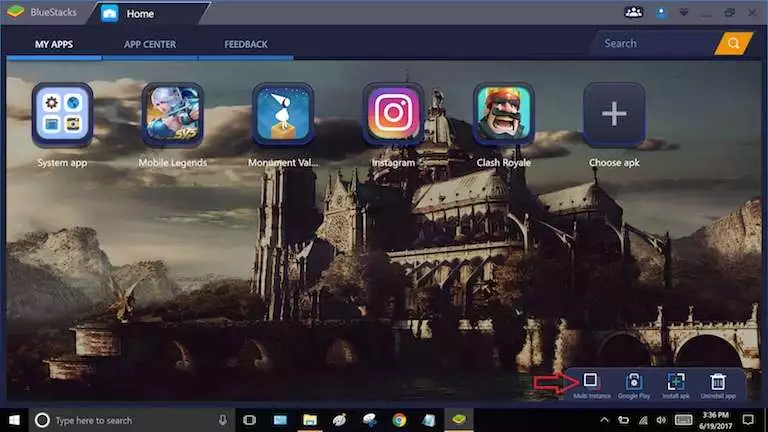Image resolution: width=768 pixels, height=432 pixels.
Task: Select the My Apps tab
Action: click(x=54, y=44)
